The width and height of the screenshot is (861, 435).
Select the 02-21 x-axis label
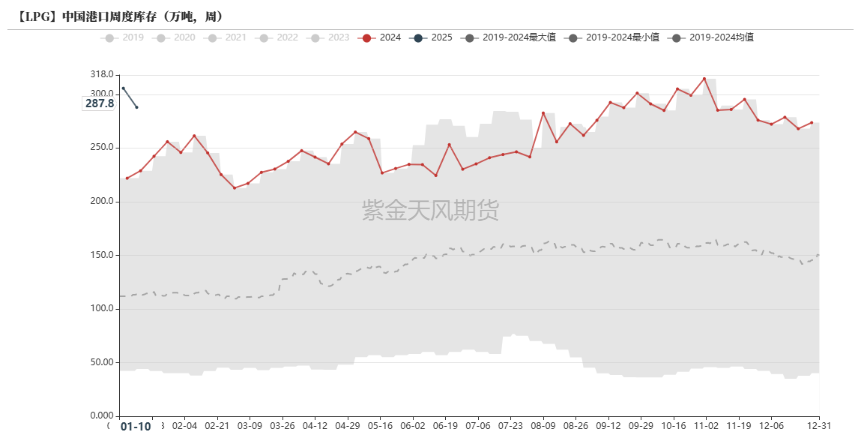217,426
